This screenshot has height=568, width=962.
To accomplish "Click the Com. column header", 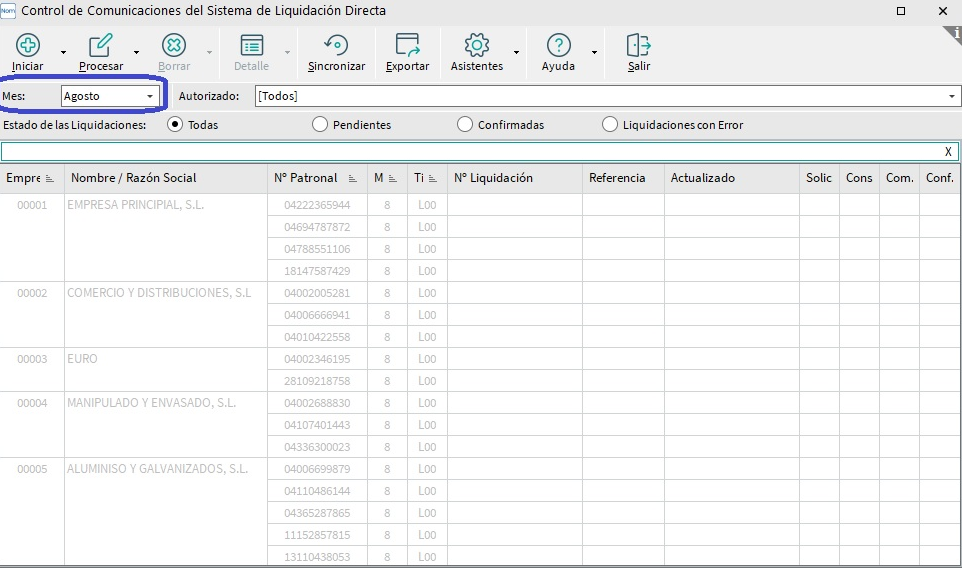I will pos(899,178).
